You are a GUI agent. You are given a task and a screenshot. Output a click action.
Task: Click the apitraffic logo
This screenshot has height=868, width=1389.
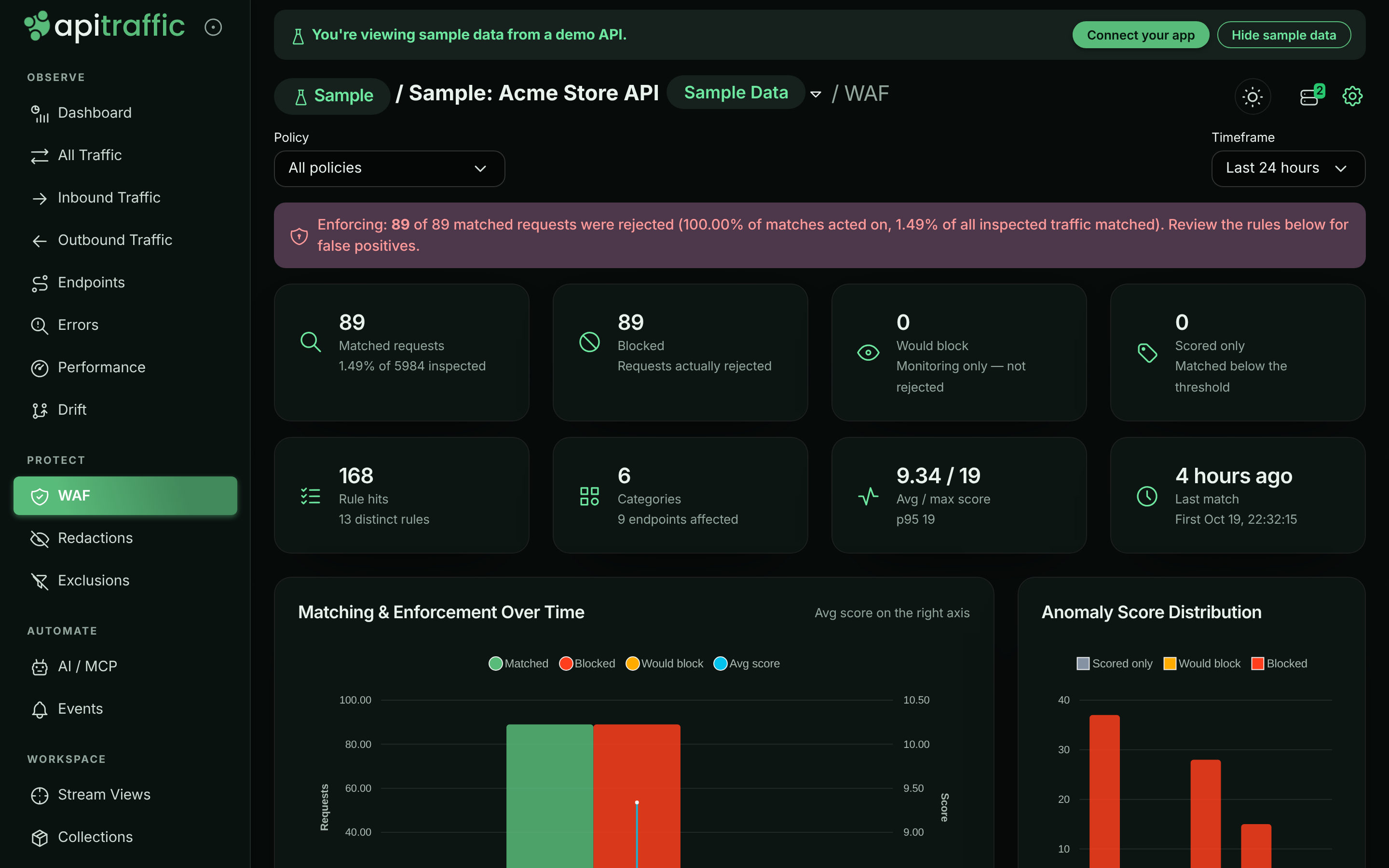(x=104, y=27)
